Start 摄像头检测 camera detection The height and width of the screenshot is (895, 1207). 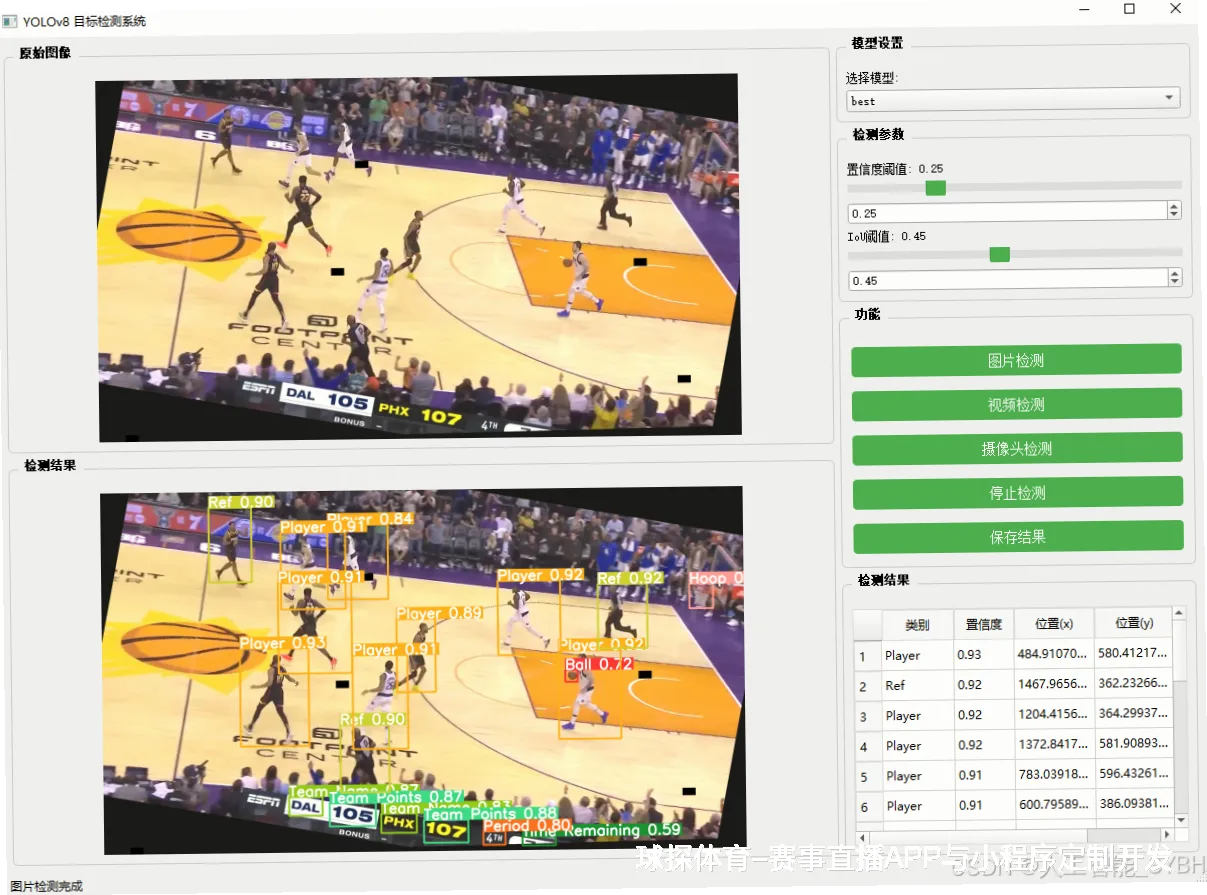click(x=1016, y=448)
